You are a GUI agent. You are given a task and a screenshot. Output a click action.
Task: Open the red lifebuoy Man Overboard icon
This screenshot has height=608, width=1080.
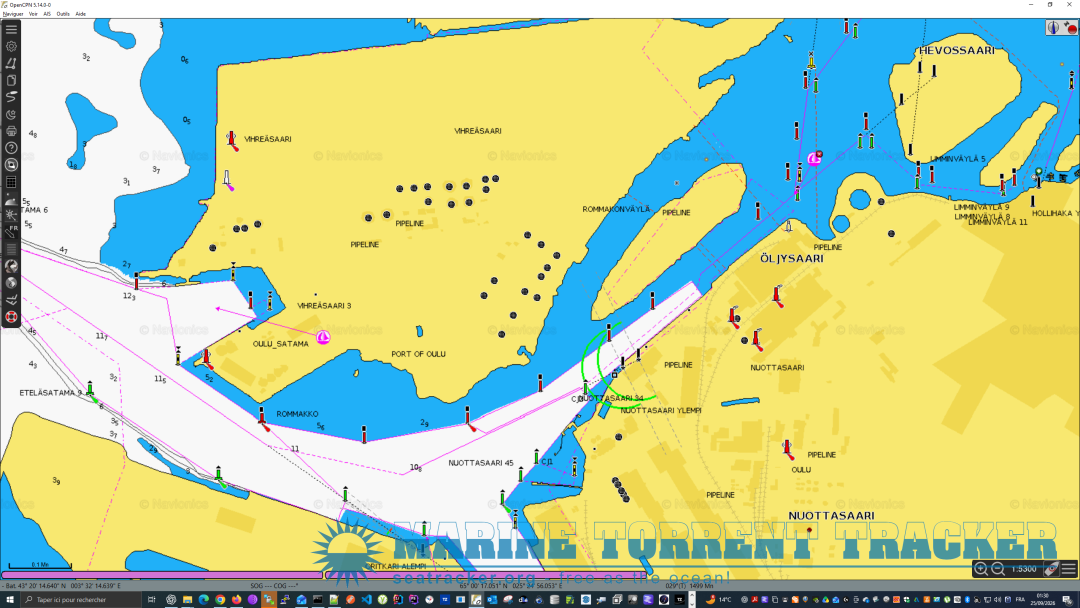coord(11,317)
